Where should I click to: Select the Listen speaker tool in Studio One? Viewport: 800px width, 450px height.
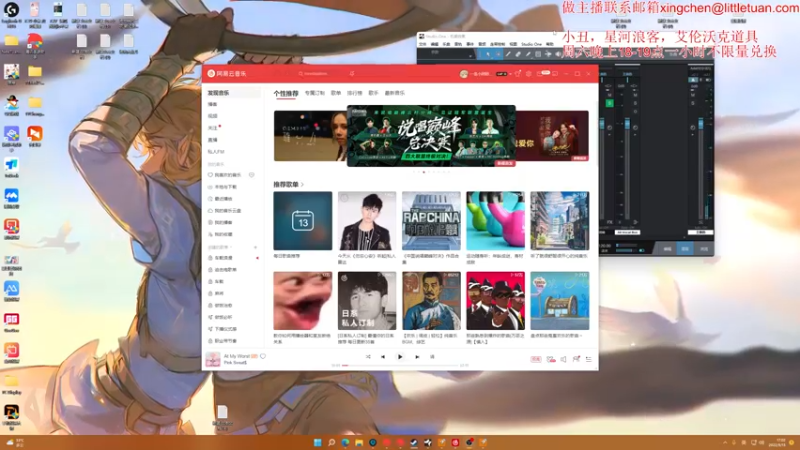(x=558, y=54)
